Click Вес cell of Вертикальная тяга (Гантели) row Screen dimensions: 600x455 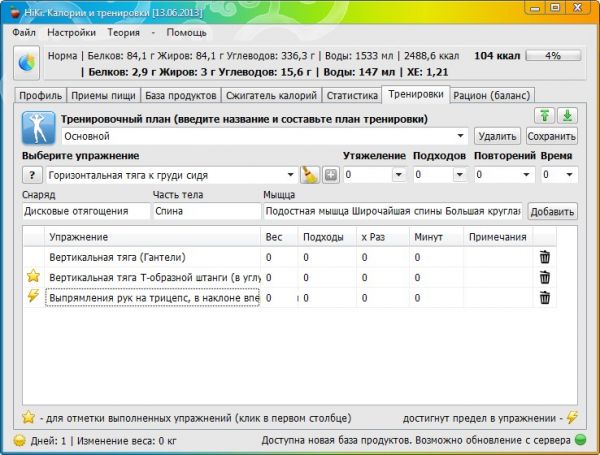coord(279,257)
